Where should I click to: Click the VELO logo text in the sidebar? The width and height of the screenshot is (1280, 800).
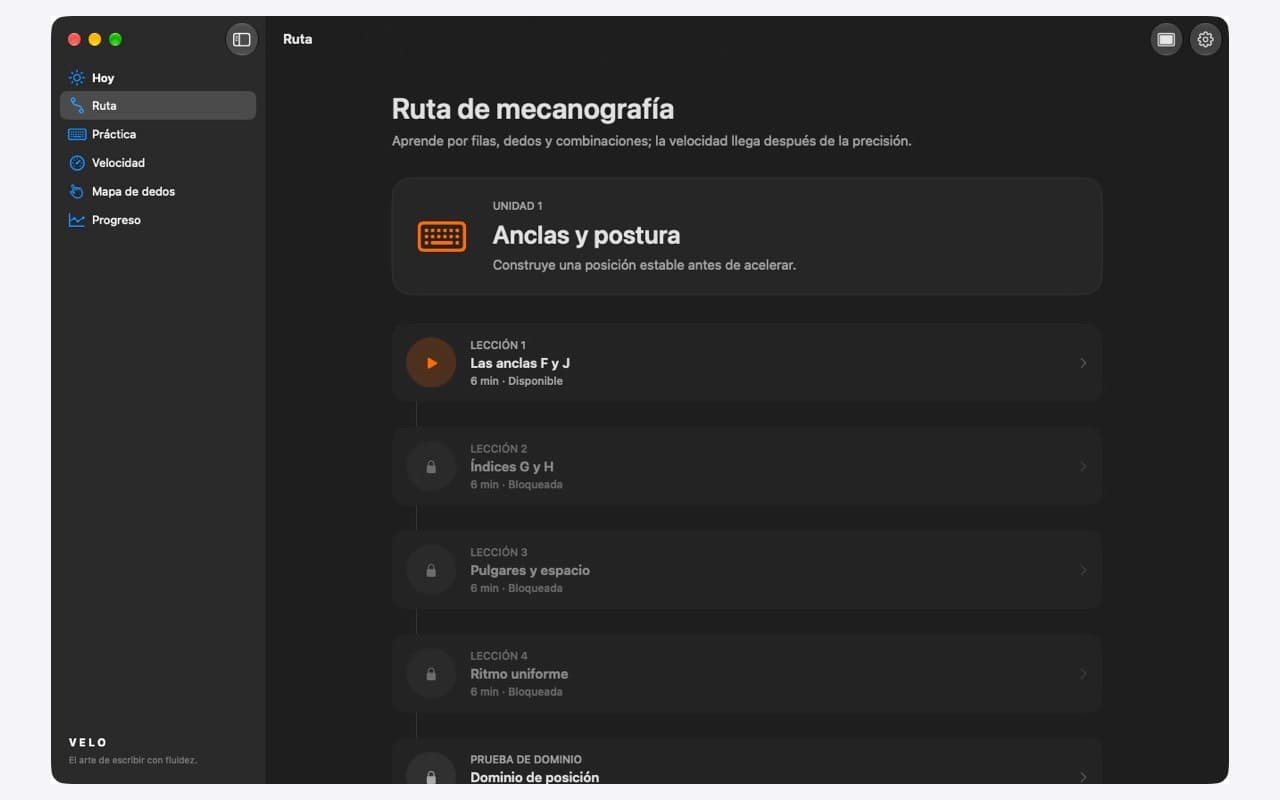[88, 743]
